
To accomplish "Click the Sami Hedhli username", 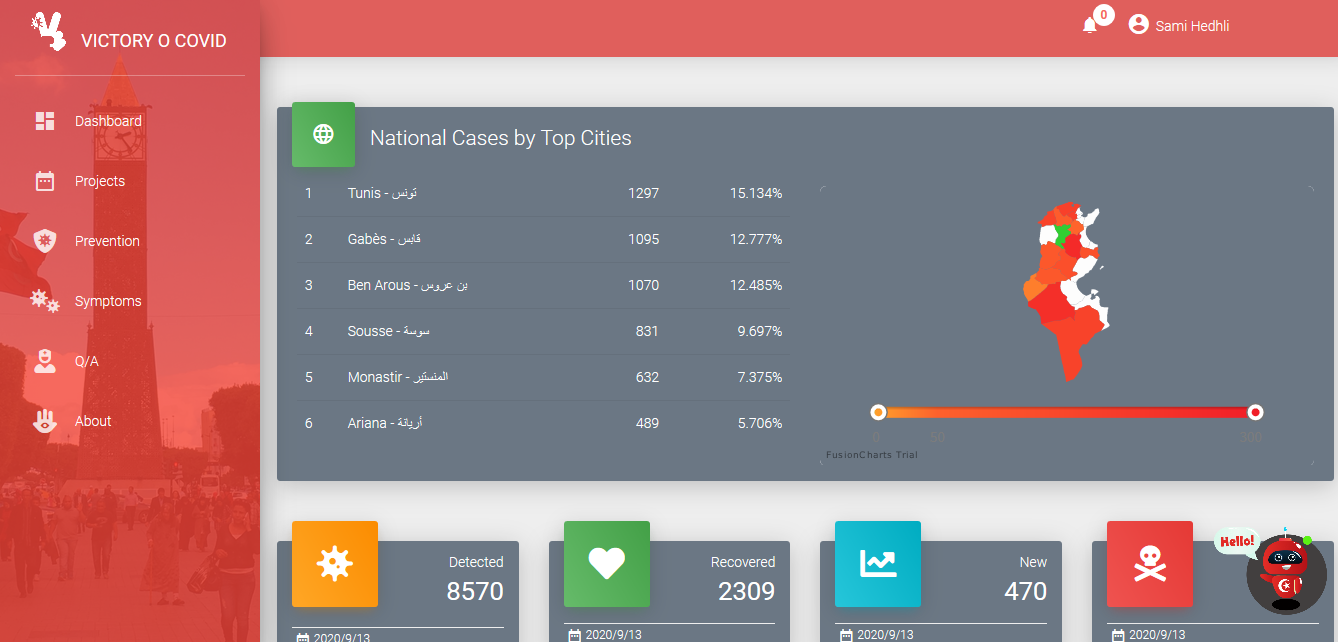I will pos(1192,26).
